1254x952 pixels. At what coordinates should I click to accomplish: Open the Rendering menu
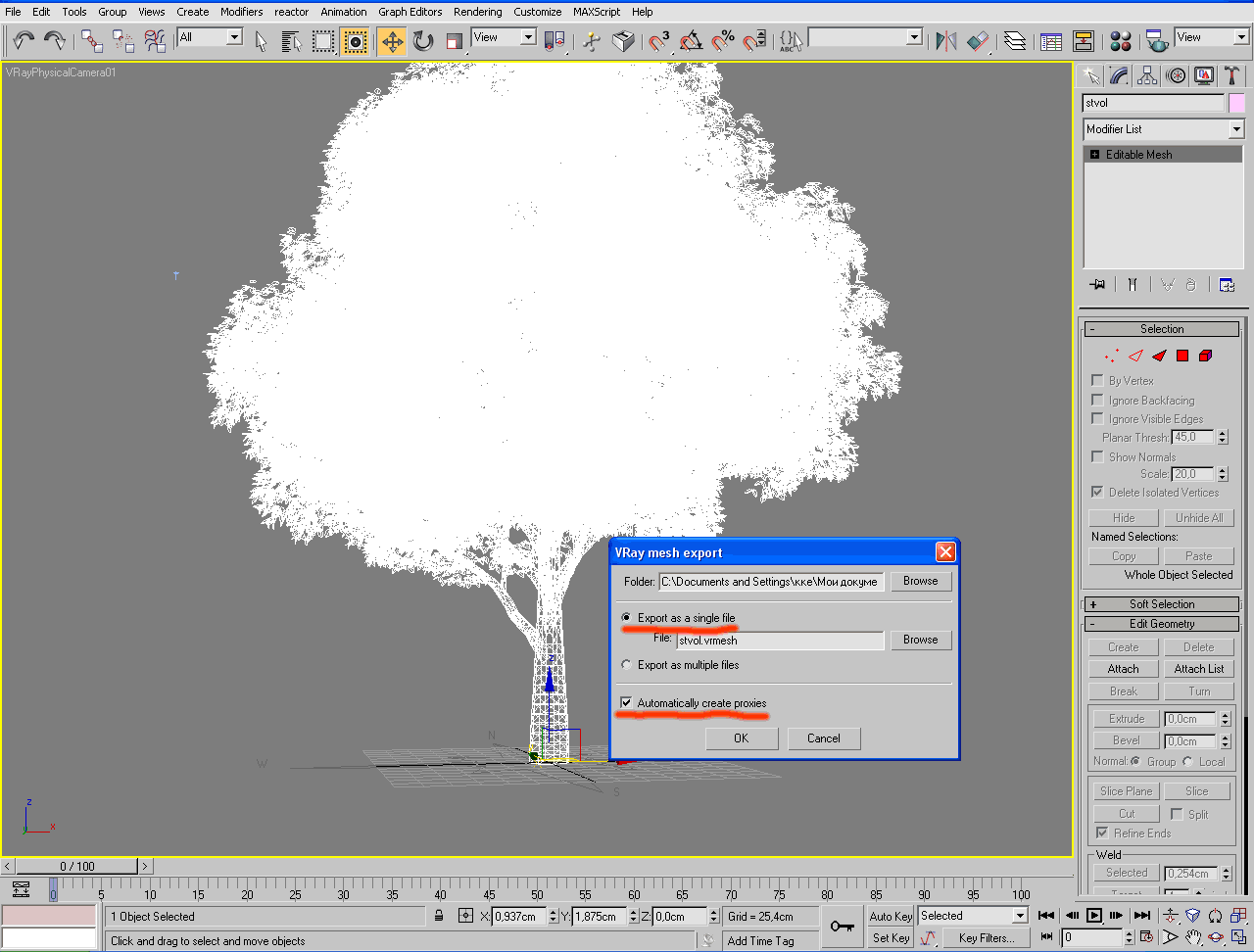click(x=477, y=12)
